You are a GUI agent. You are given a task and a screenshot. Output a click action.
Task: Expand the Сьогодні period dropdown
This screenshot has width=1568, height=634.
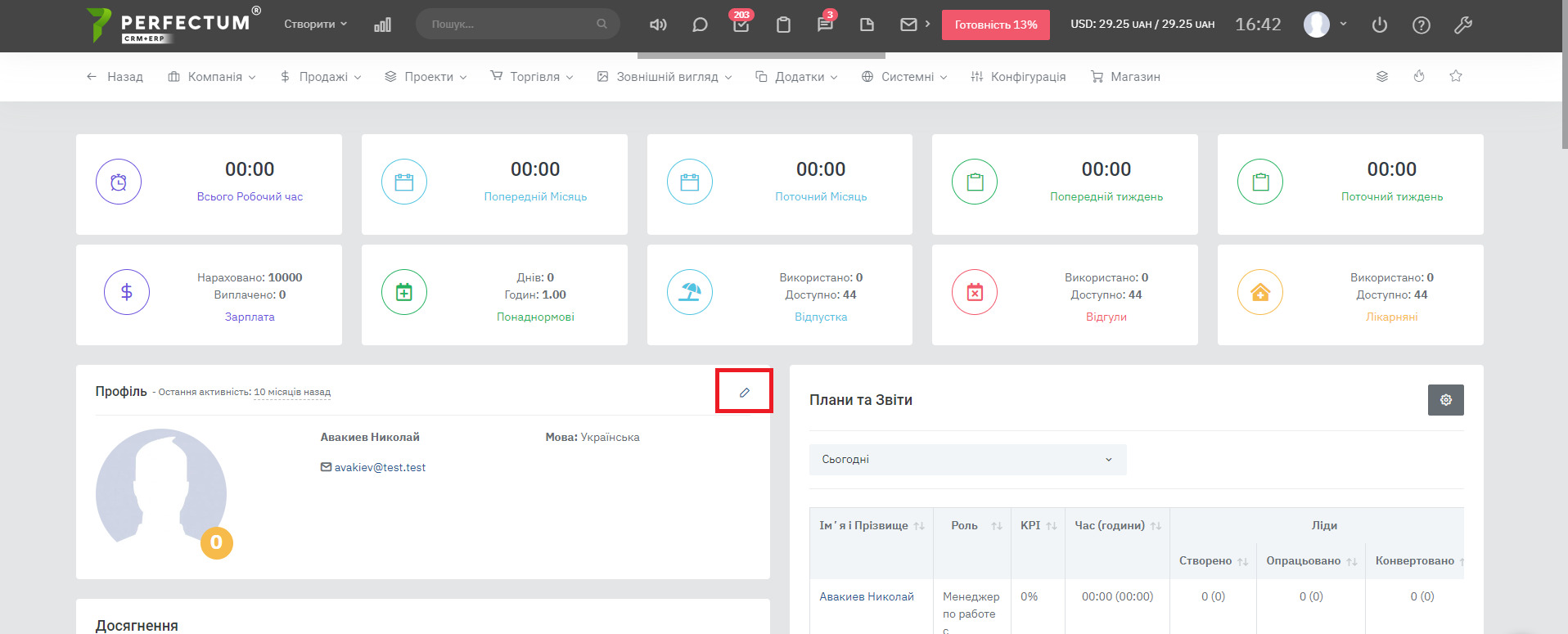967,460
